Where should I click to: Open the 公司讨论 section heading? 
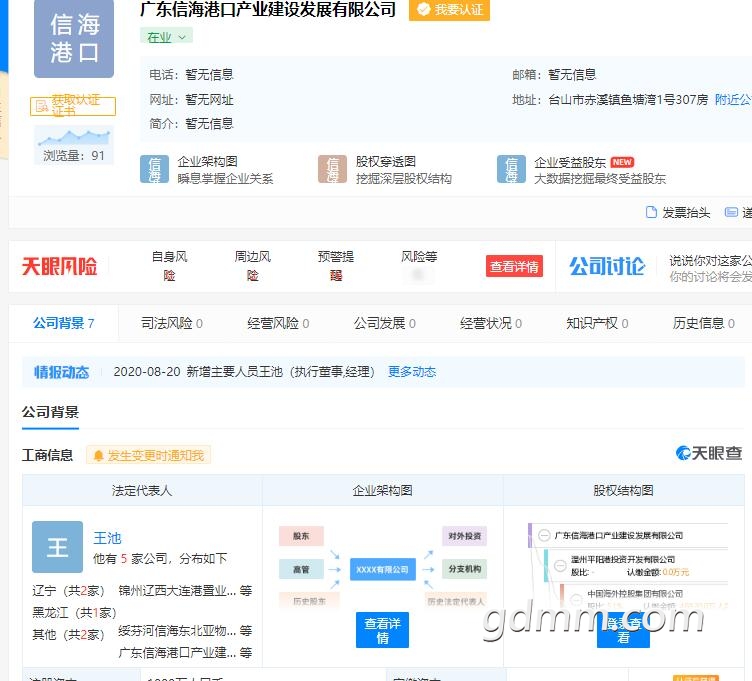[607, 267]
